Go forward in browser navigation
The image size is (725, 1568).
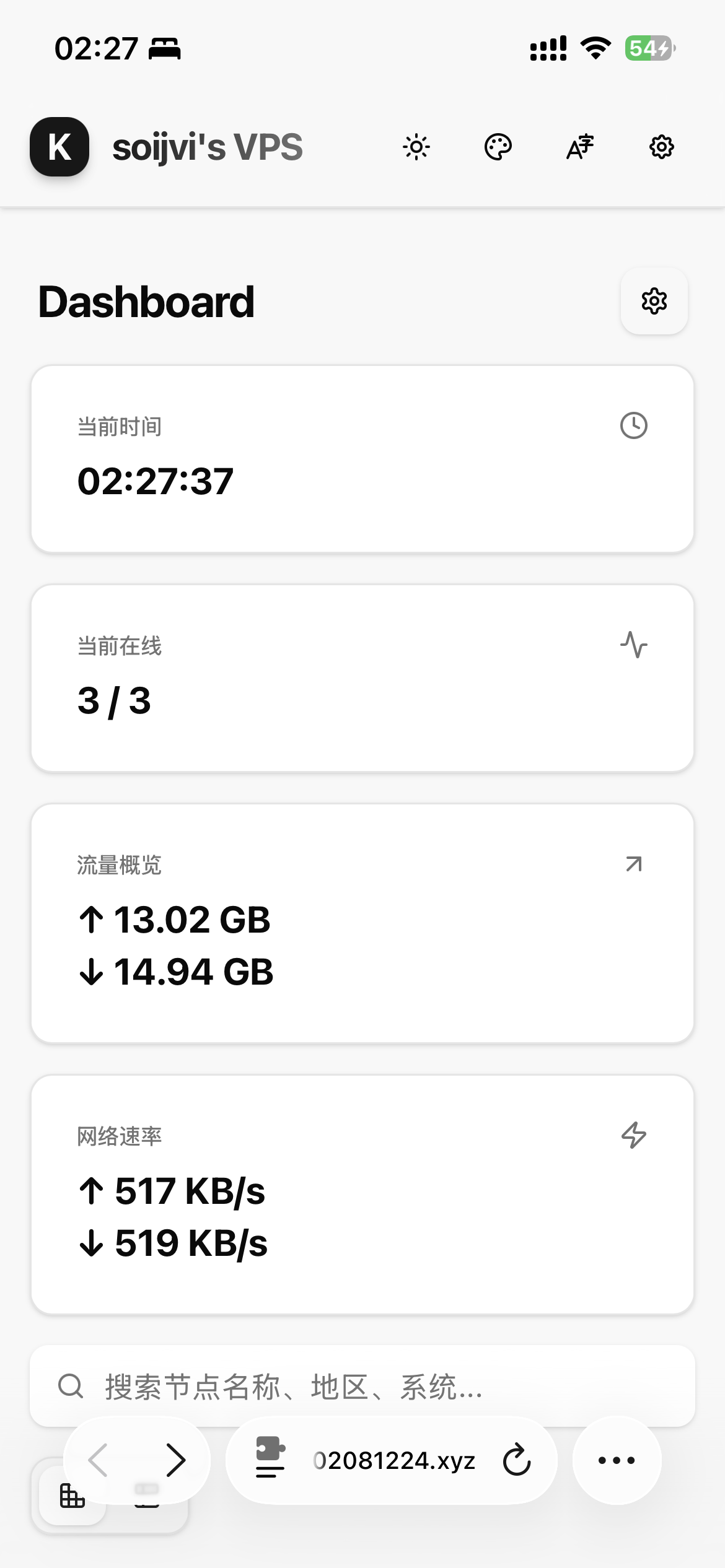176,1460
